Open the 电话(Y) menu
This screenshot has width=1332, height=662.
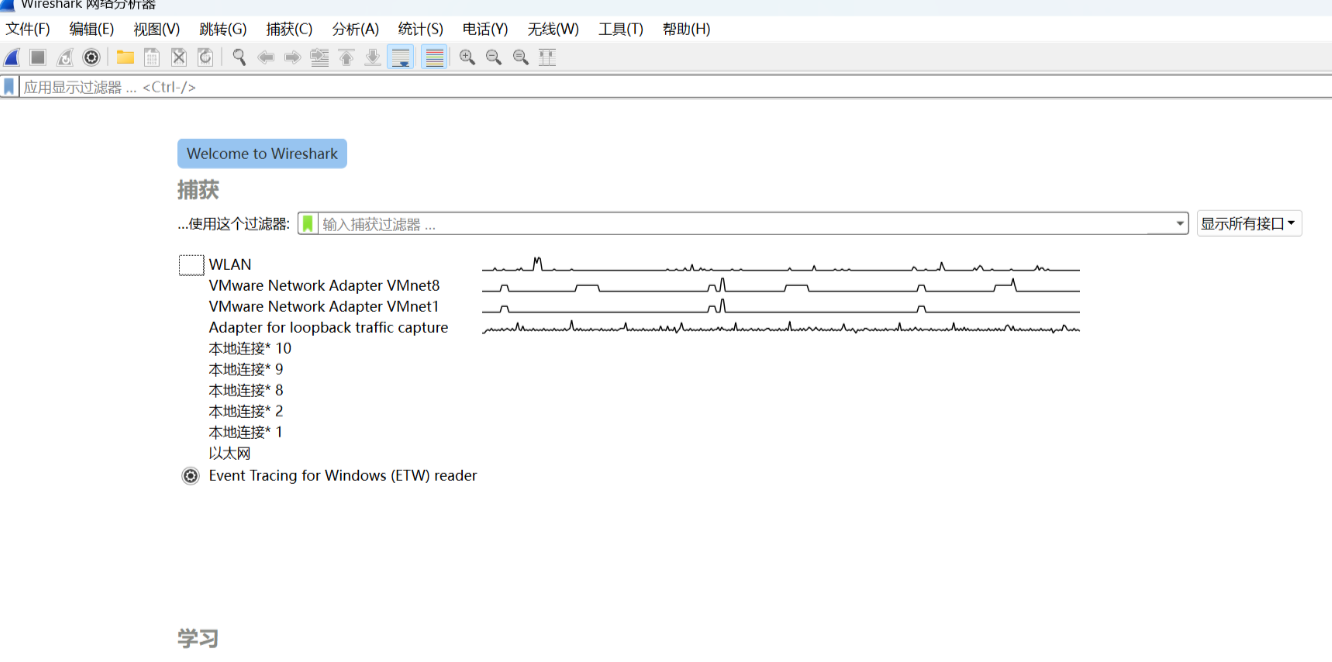(485, 29)
